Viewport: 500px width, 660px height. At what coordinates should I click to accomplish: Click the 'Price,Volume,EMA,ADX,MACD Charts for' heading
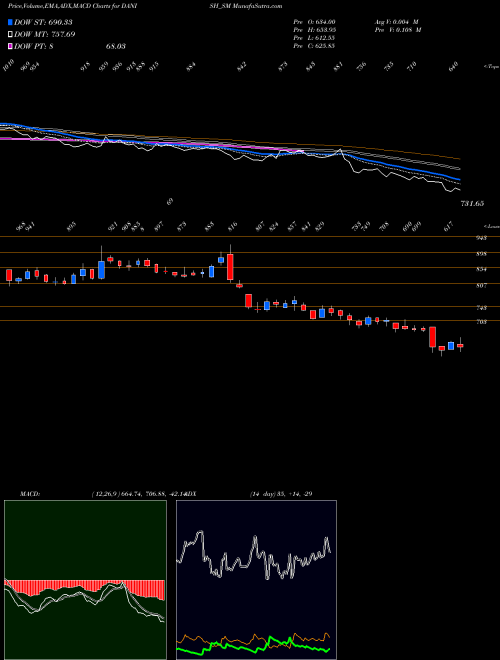click(x=66, y=6)
